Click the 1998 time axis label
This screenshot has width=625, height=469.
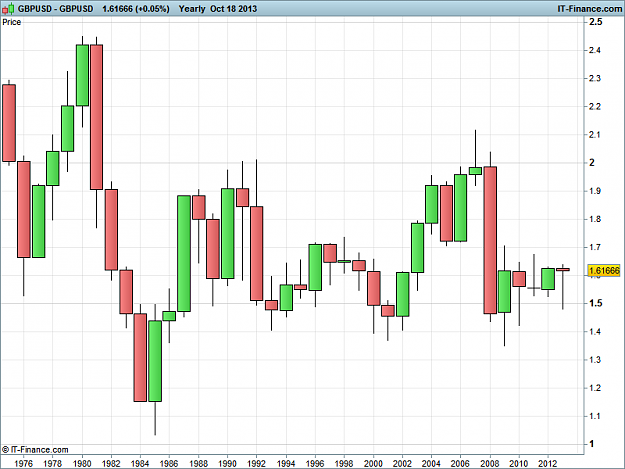[344, 463]
